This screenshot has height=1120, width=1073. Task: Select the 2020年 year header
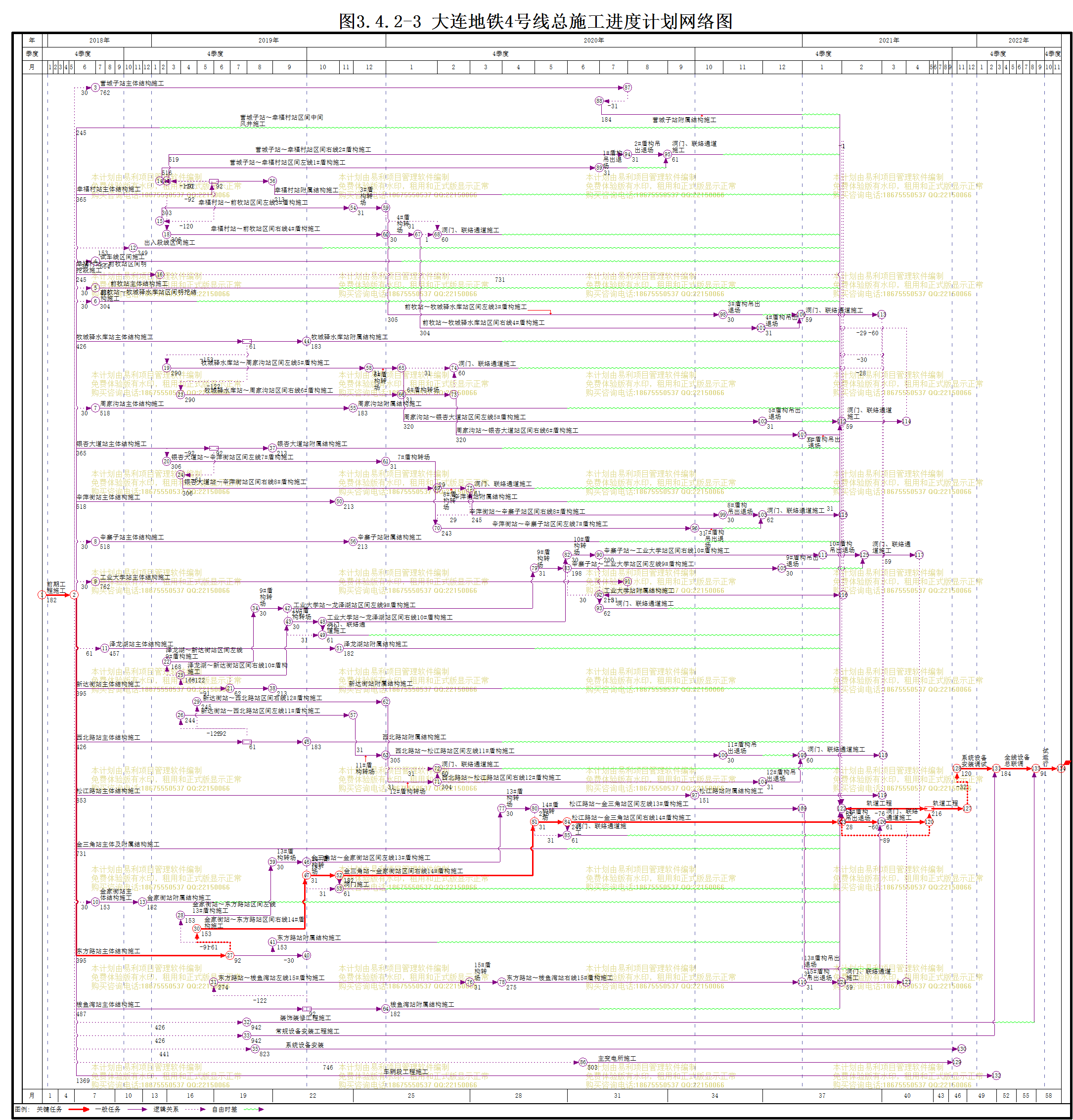(594, 41)
